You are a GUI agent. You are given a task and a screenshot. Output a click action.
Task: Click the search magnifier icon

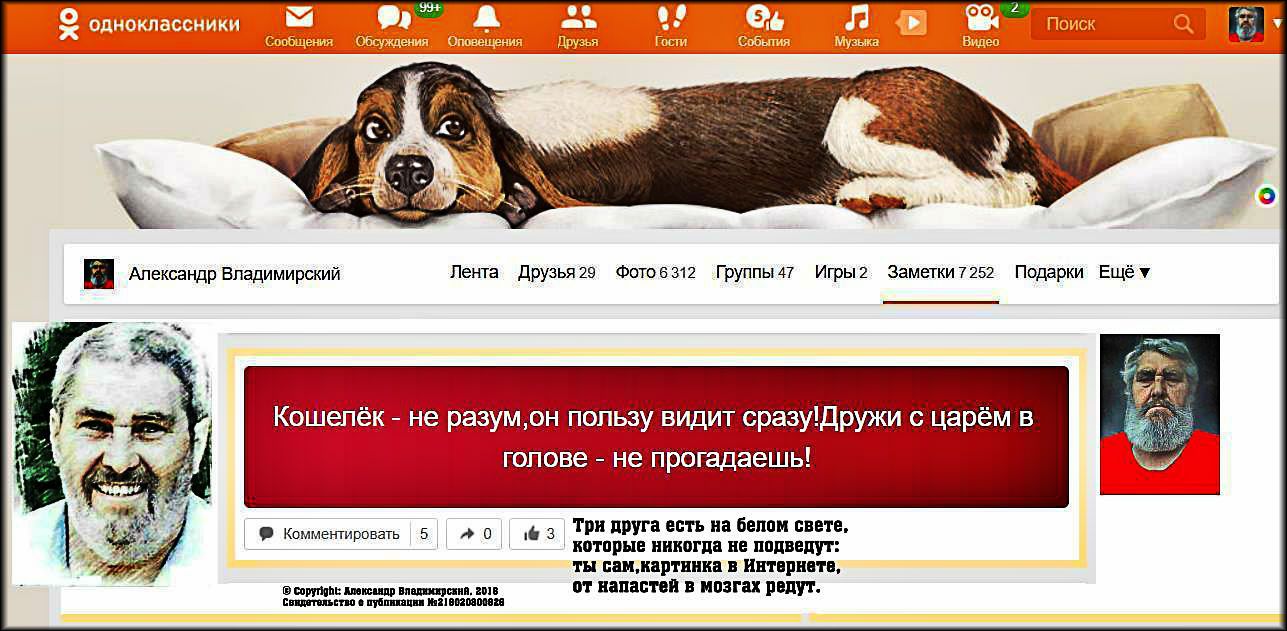(1183, 24)
